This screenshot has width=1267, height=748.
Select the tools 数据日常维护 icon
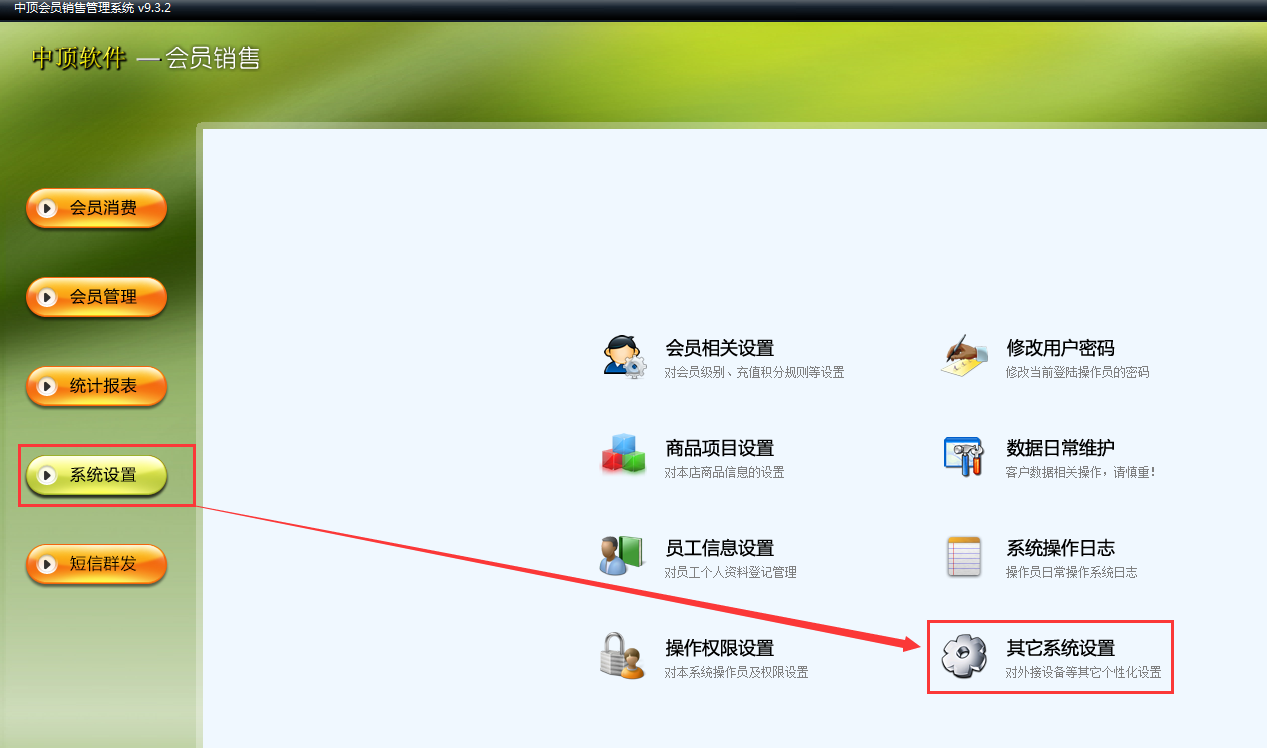pos(964,455)
